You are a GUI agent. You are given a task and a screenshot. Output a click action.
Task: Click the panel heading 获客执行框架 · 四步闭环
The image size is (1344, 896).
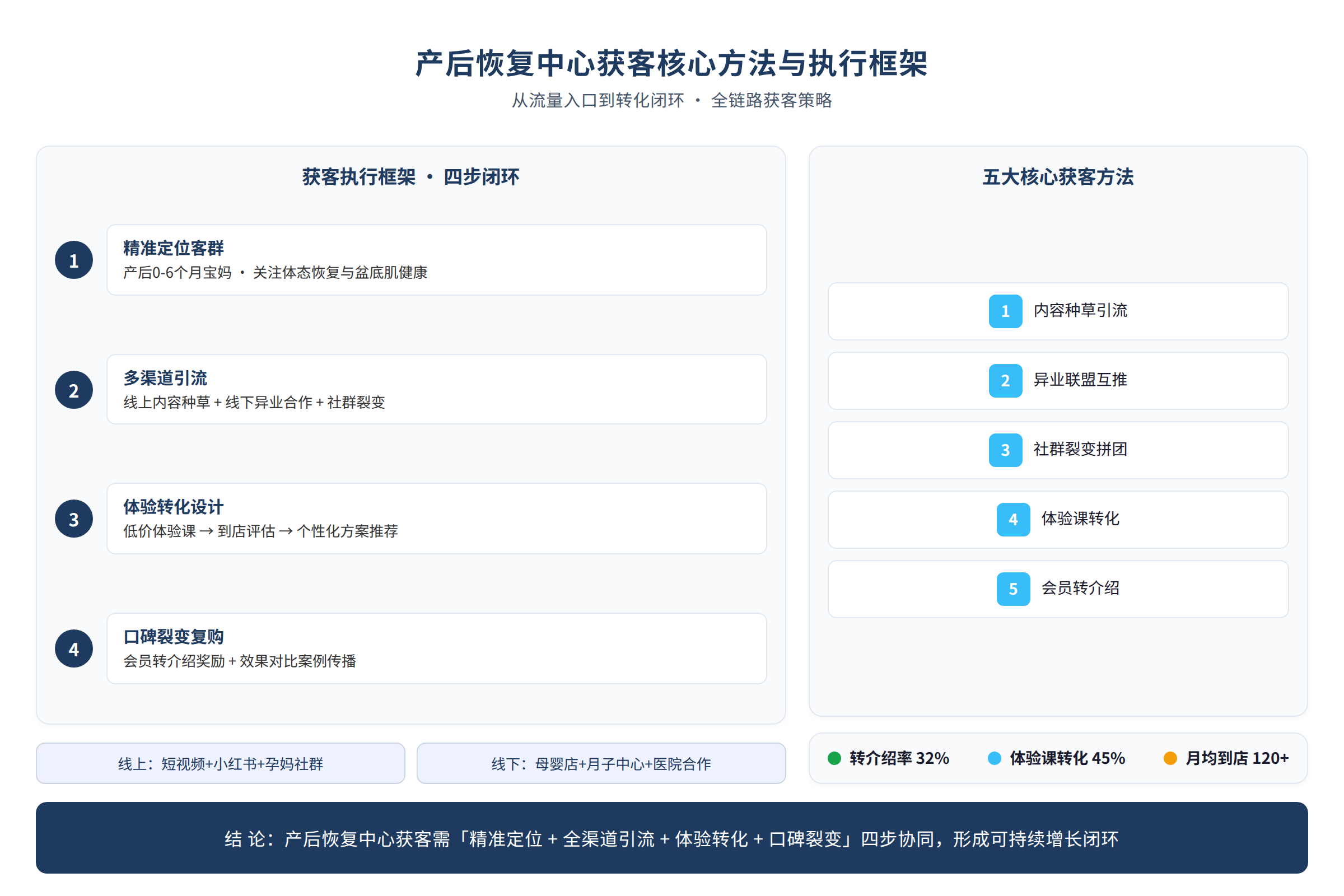coord(410,177)
